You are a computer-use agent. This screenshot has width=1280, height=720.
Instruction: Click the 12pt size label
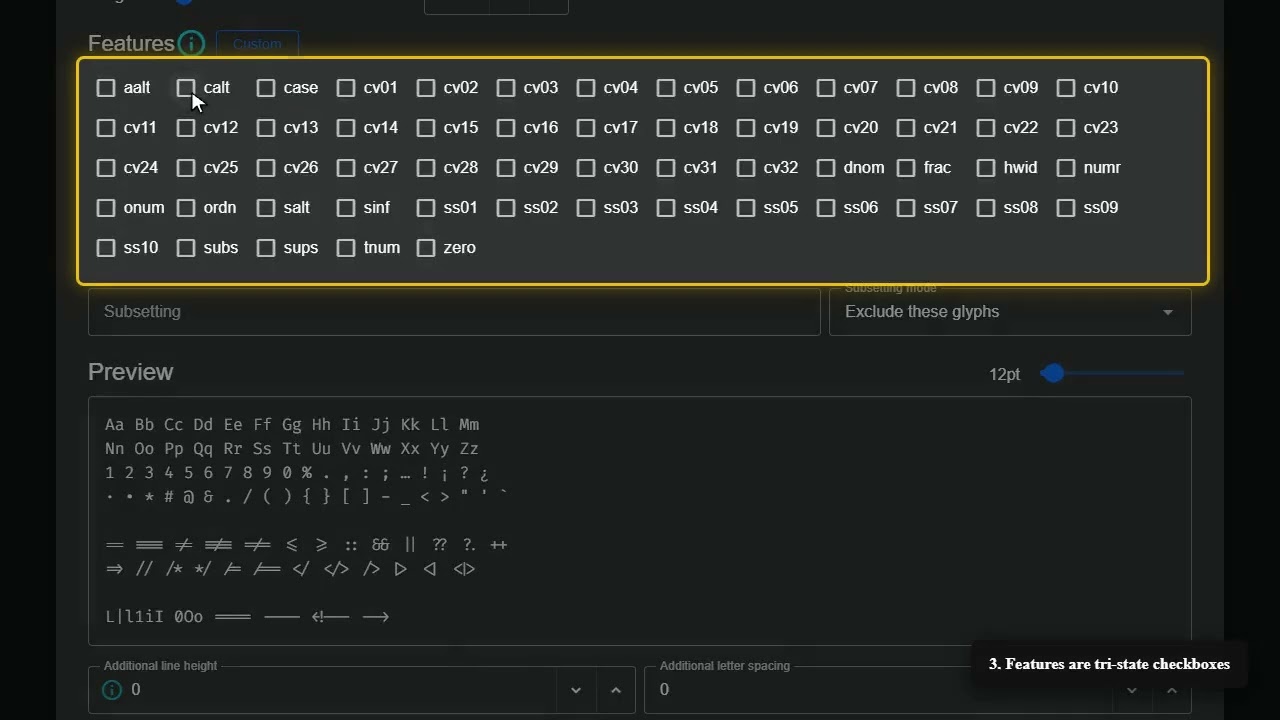coord(1004,374)
